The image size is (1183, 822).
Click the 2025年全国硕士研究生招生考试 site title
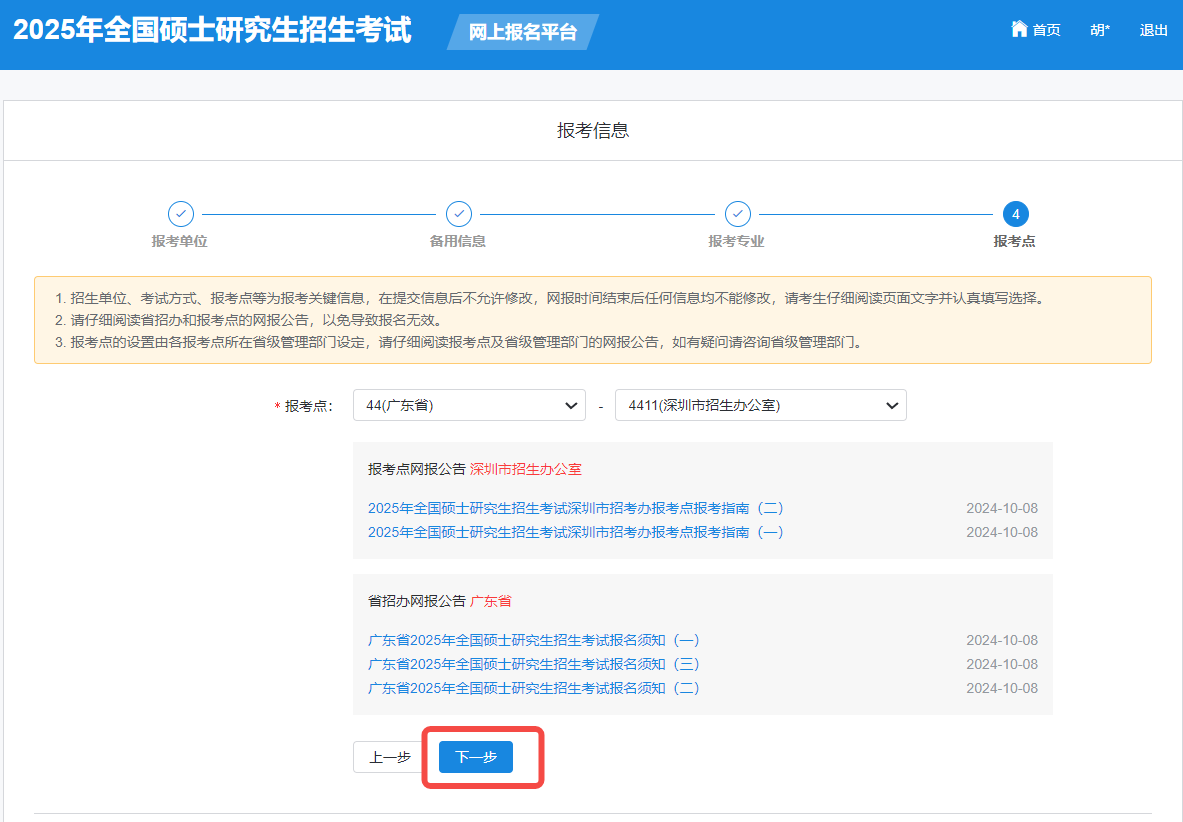coord(212,30)
